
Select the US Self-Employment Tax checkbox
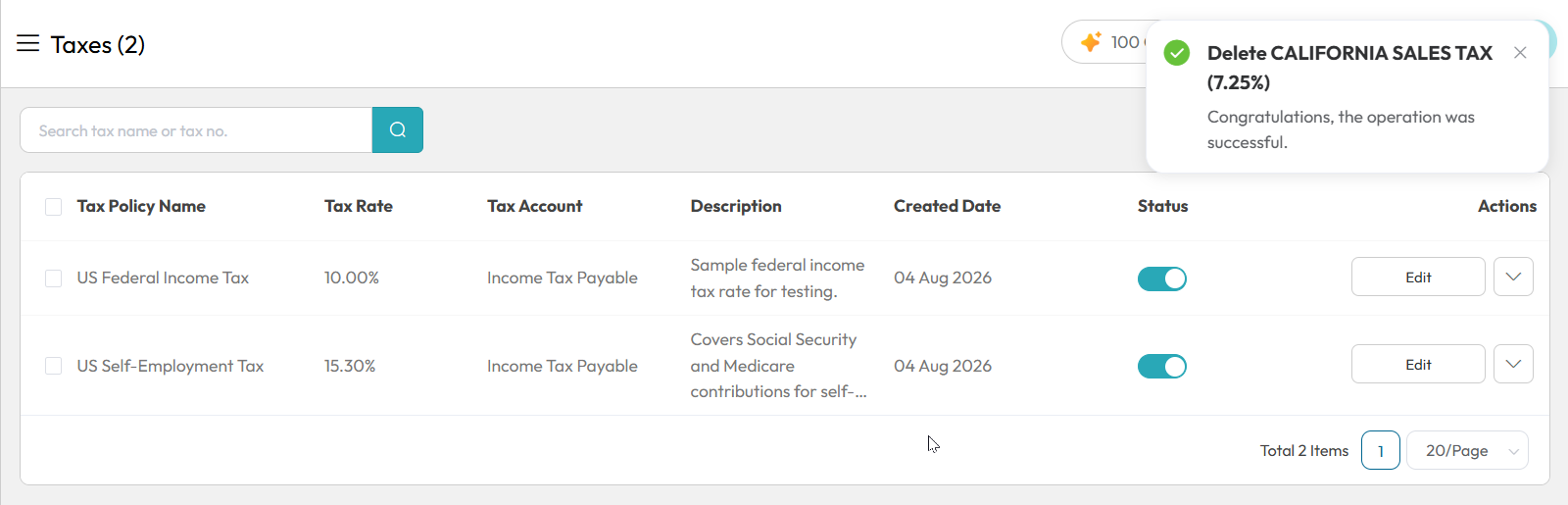[x=54, y=366]
